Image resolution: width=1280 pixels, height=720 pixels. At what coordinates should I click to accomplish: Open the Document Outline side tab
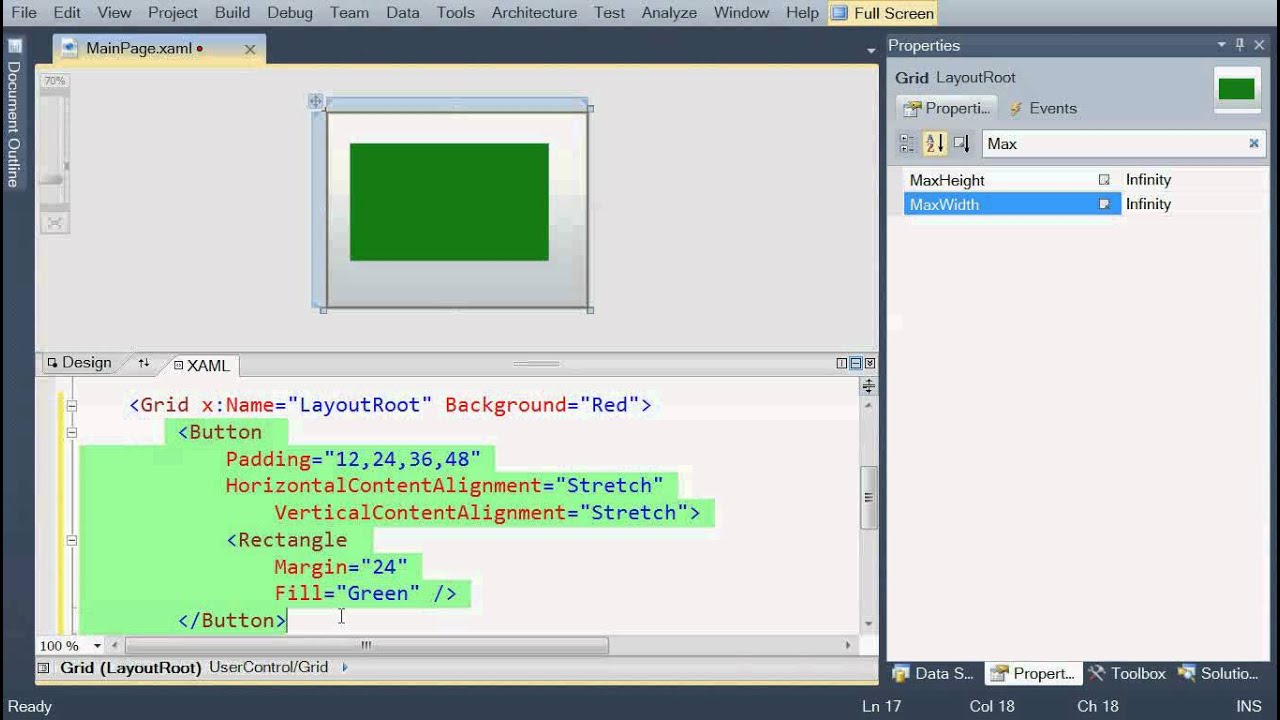click(x=13, y=113)
